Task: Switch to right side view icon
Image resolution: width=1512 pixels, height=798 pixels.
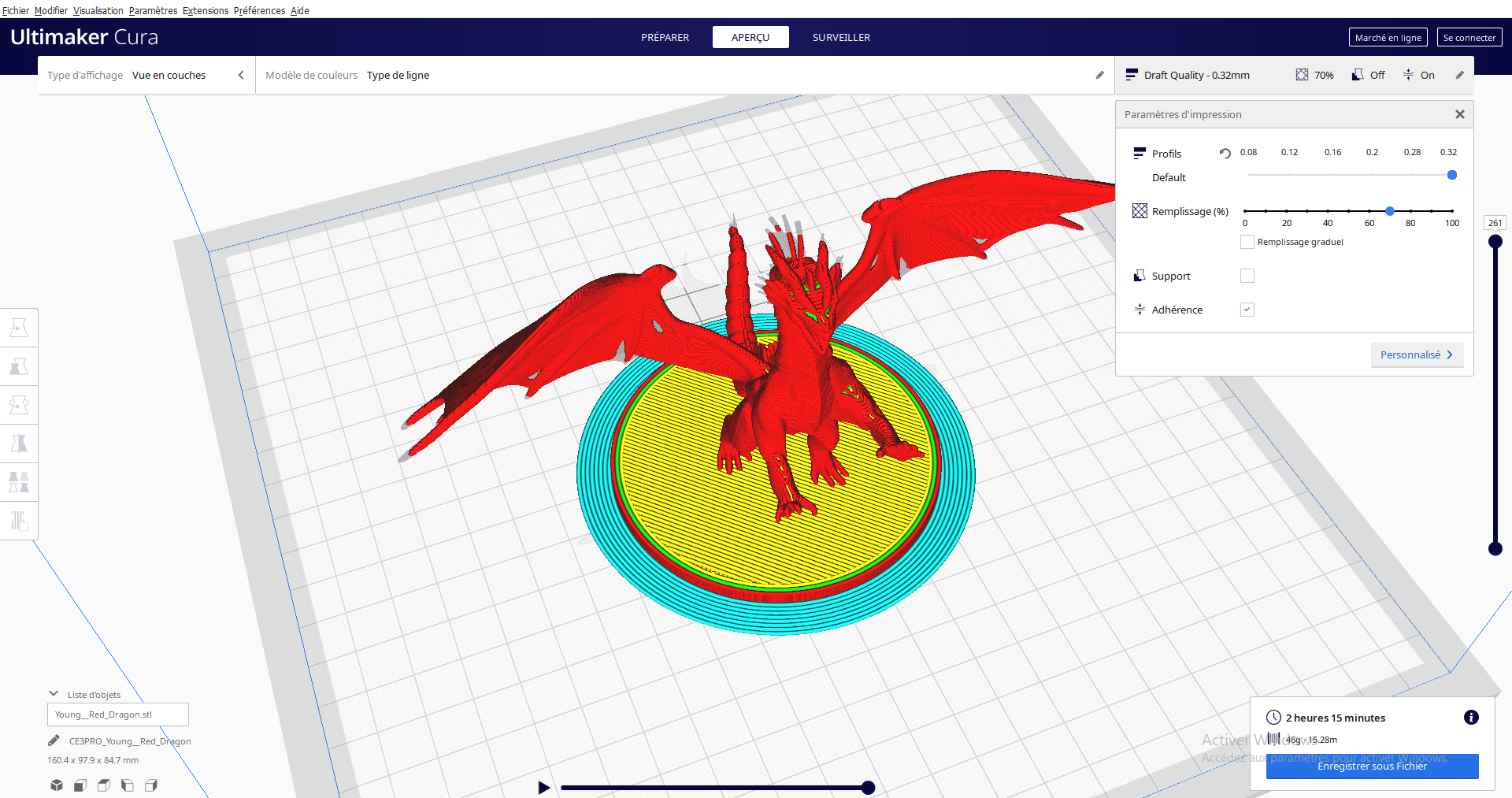Action: 151,785
